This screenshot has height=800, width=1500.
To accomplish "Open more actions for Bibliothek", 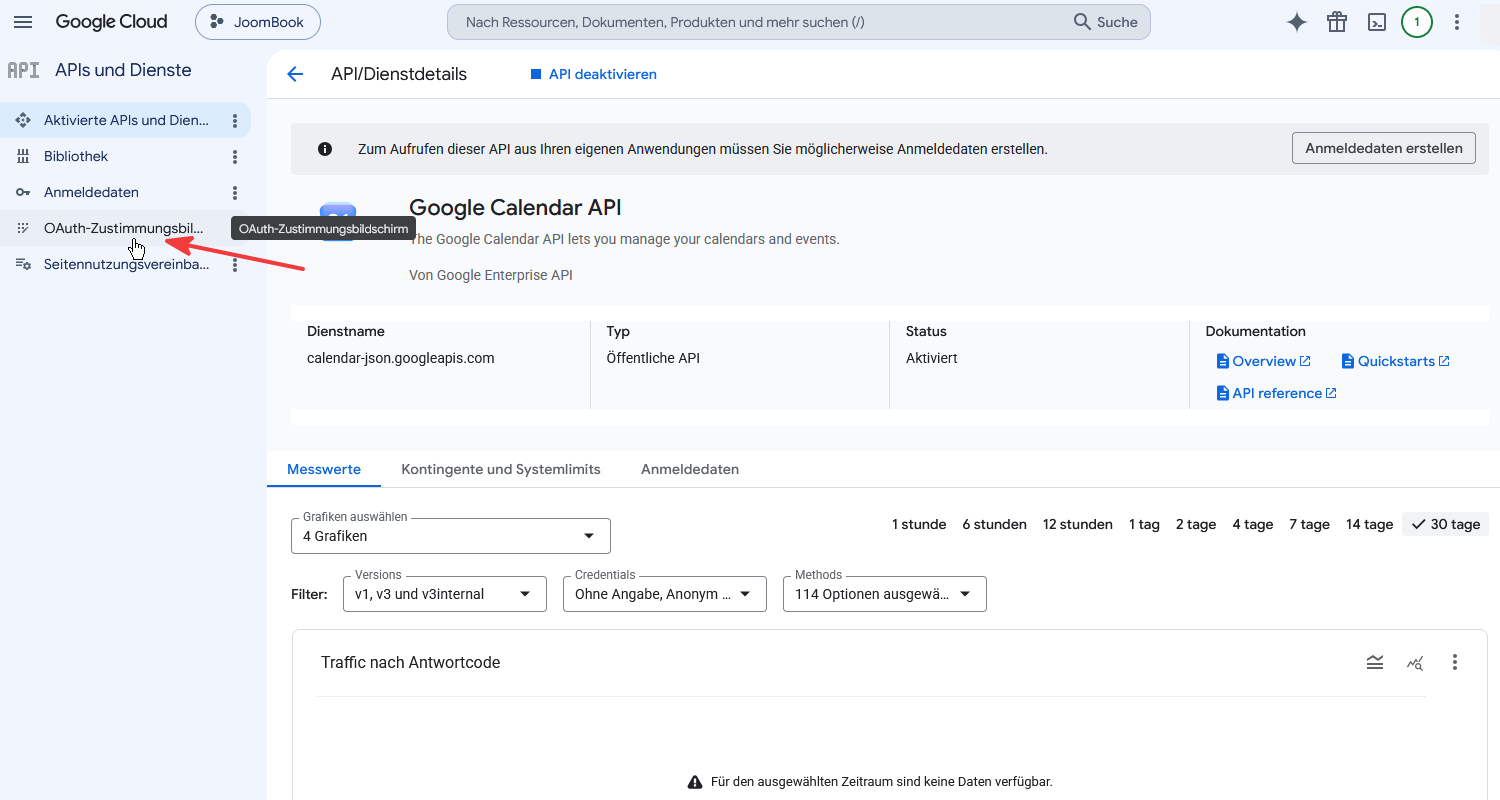I will pos(235,157).
